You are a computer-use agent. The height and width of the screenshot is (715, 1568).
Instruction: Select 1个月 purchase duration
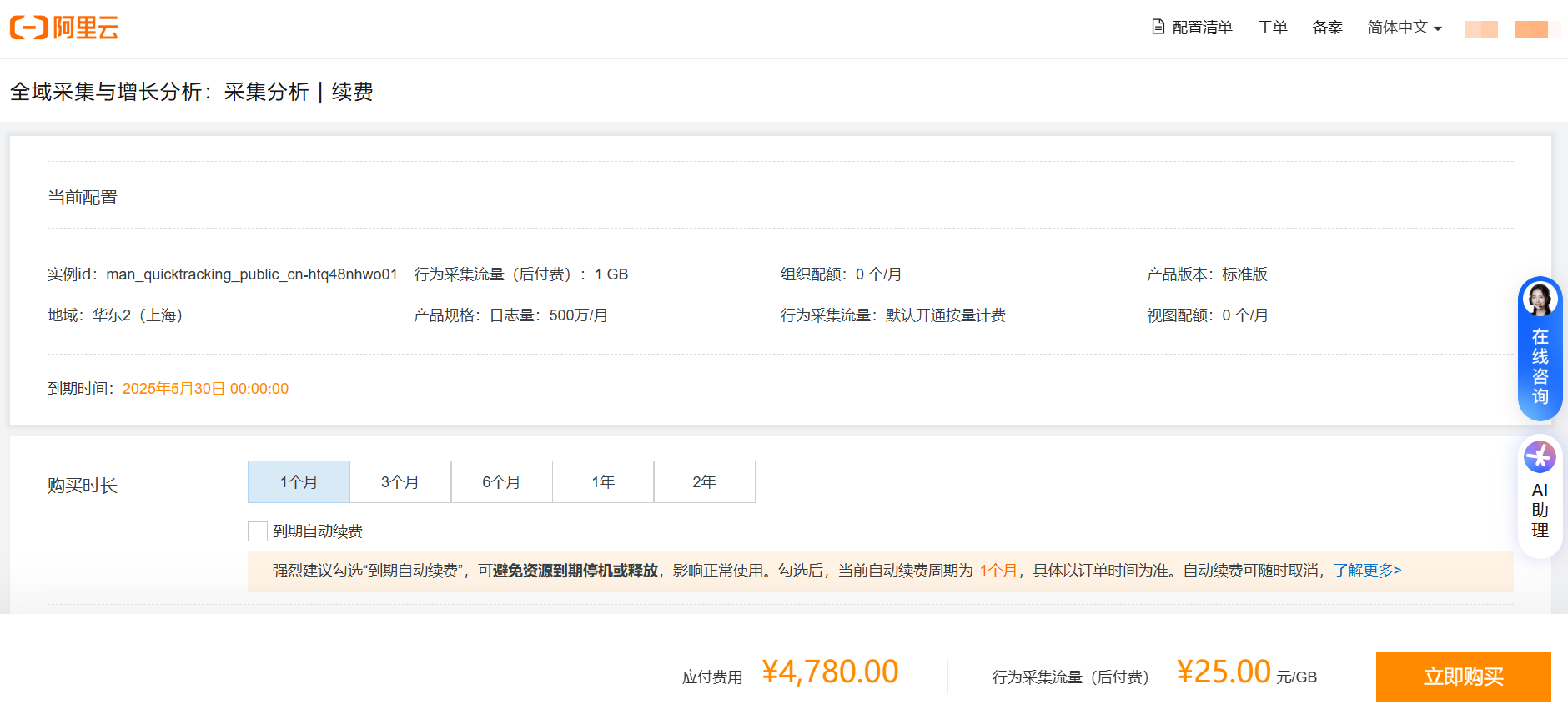pos(299,482)
